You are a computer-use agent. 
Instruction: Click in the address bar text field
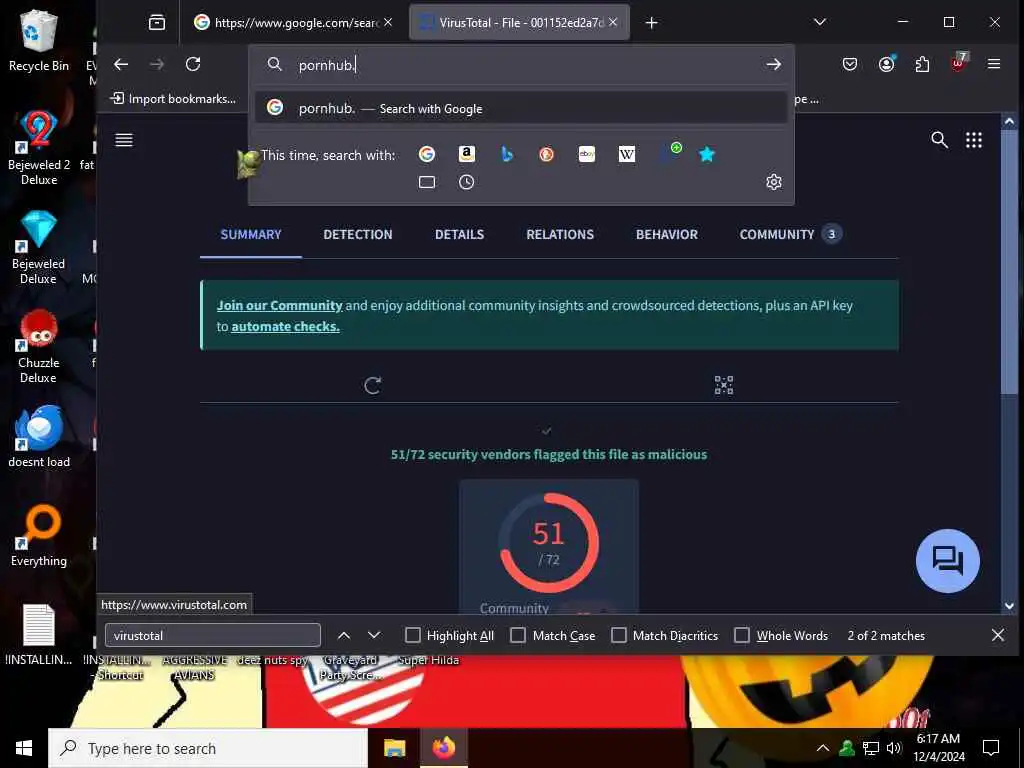pos(521,64)
